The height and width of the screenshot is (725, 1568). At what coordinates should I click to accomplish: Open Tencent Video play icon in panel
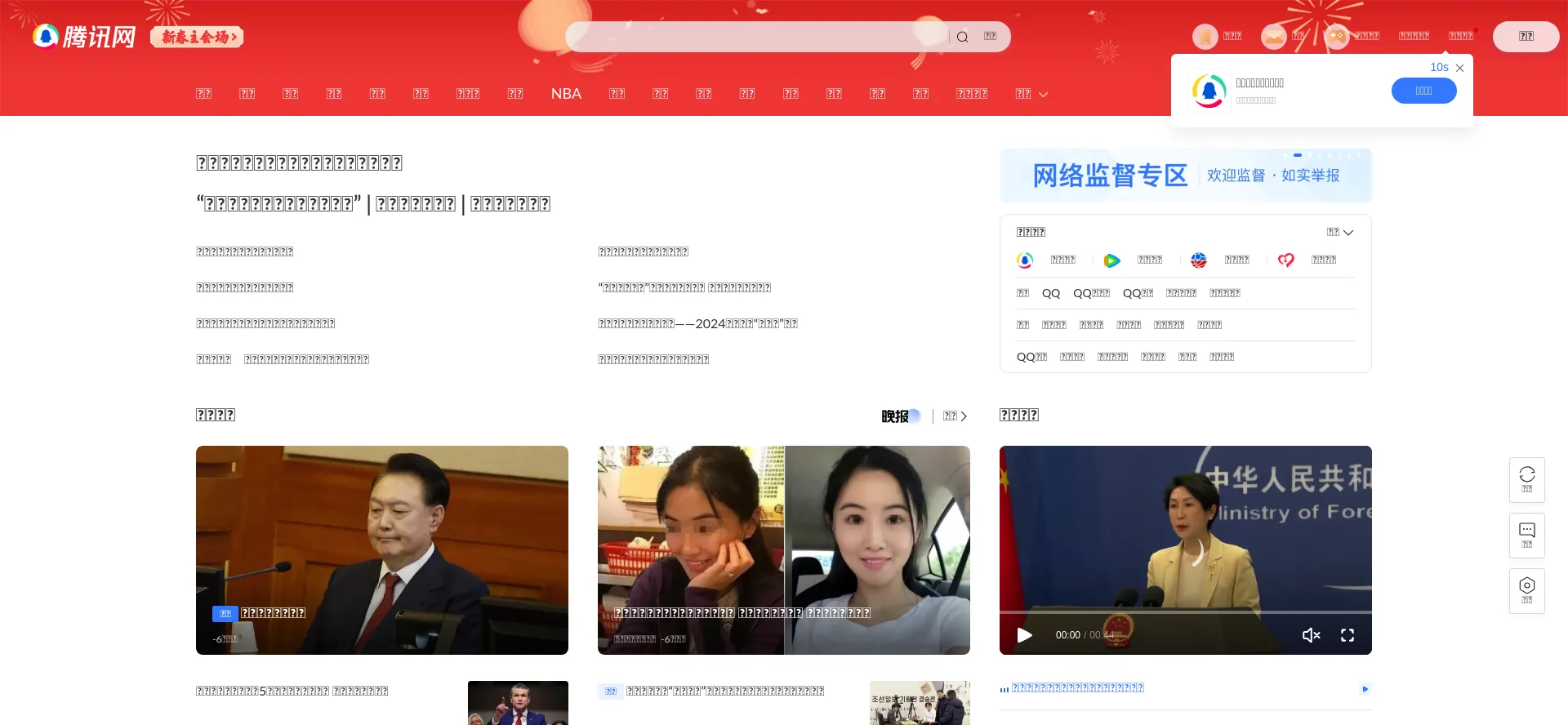1111,260
